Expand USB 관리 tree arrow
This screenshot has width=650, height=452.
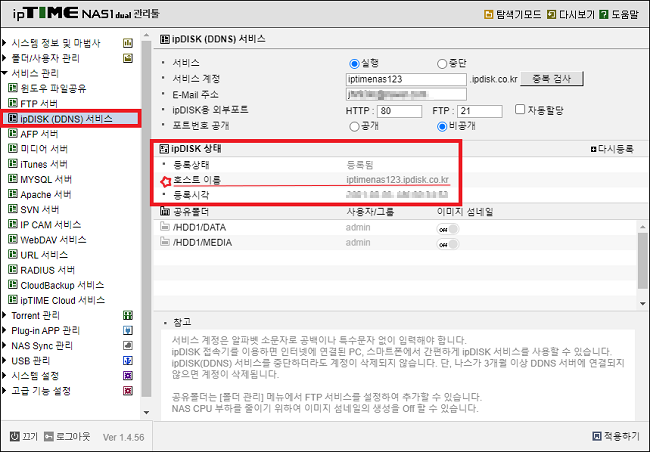5,360
